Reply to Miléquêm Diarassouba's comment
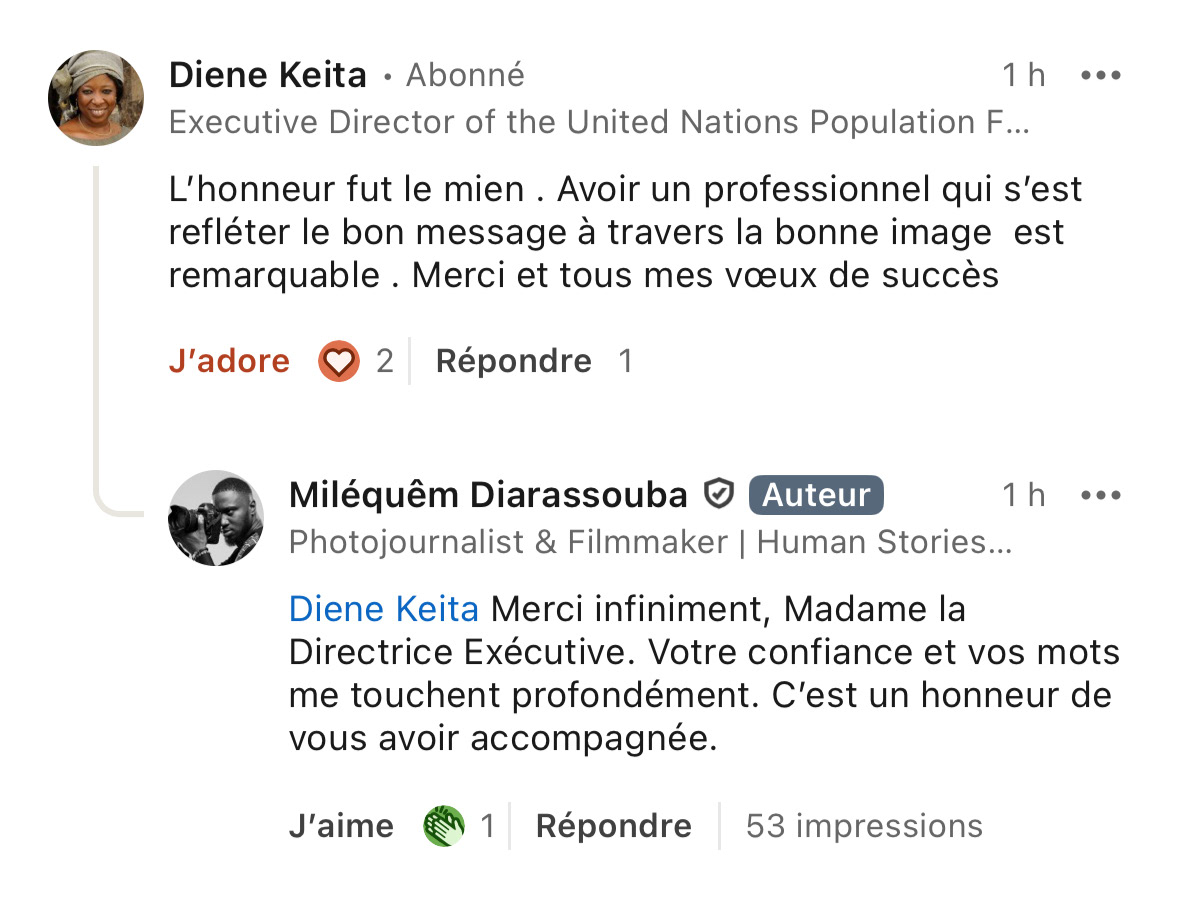 [613, 826]
